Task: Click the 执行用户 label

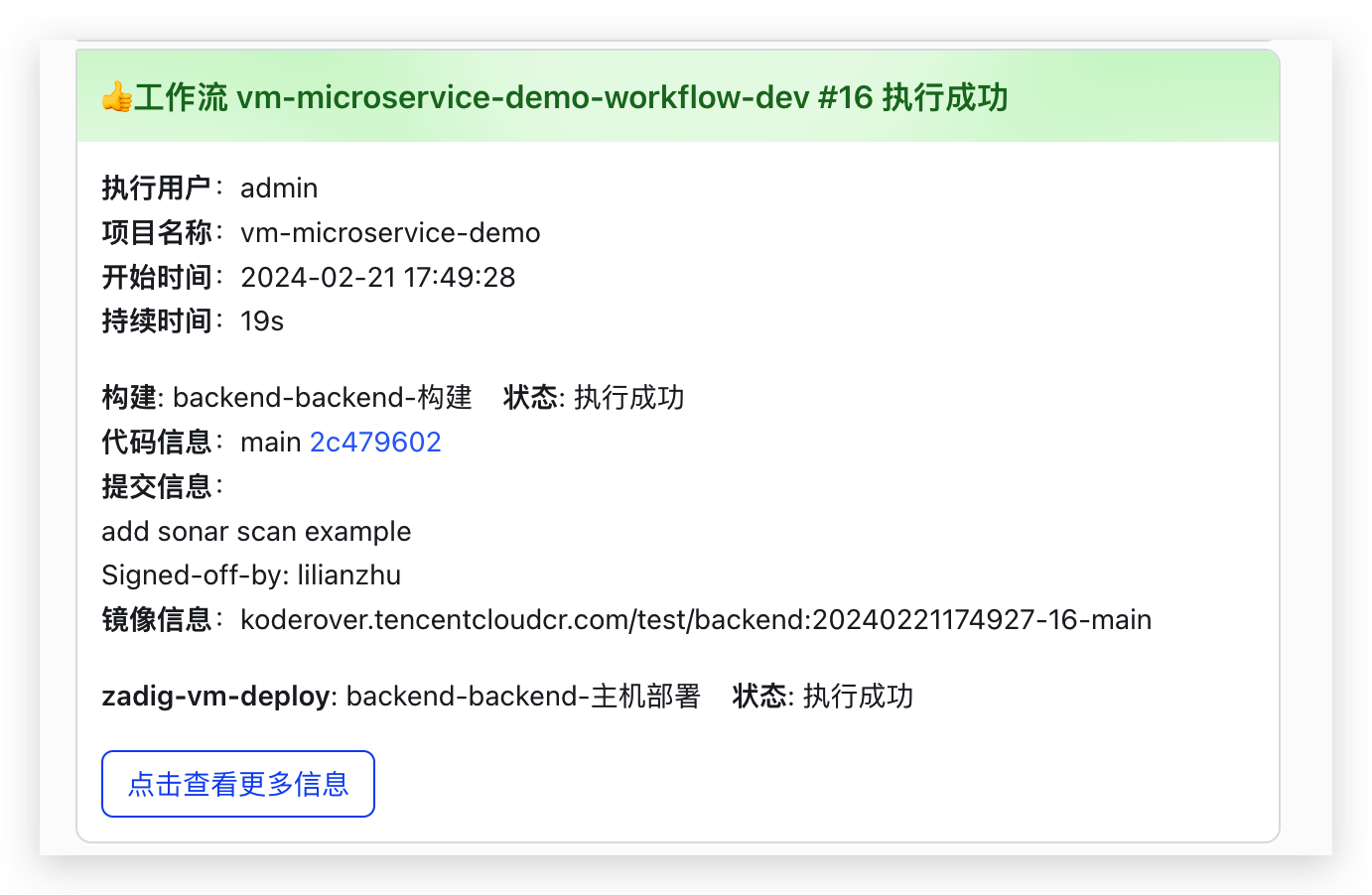Action: (156, 188)
